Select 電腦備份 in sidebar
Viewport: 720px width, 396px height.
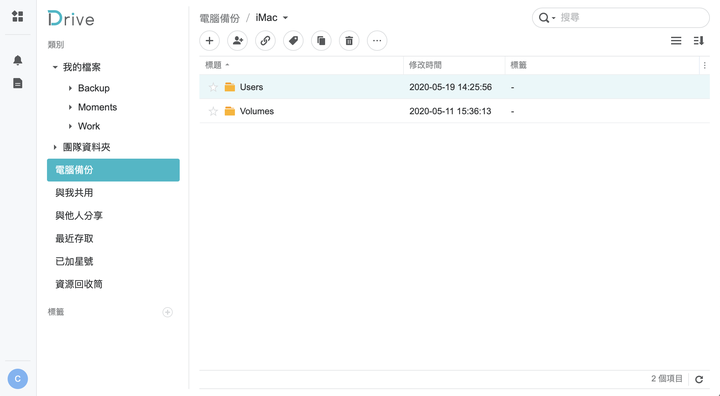click(113, 170)
